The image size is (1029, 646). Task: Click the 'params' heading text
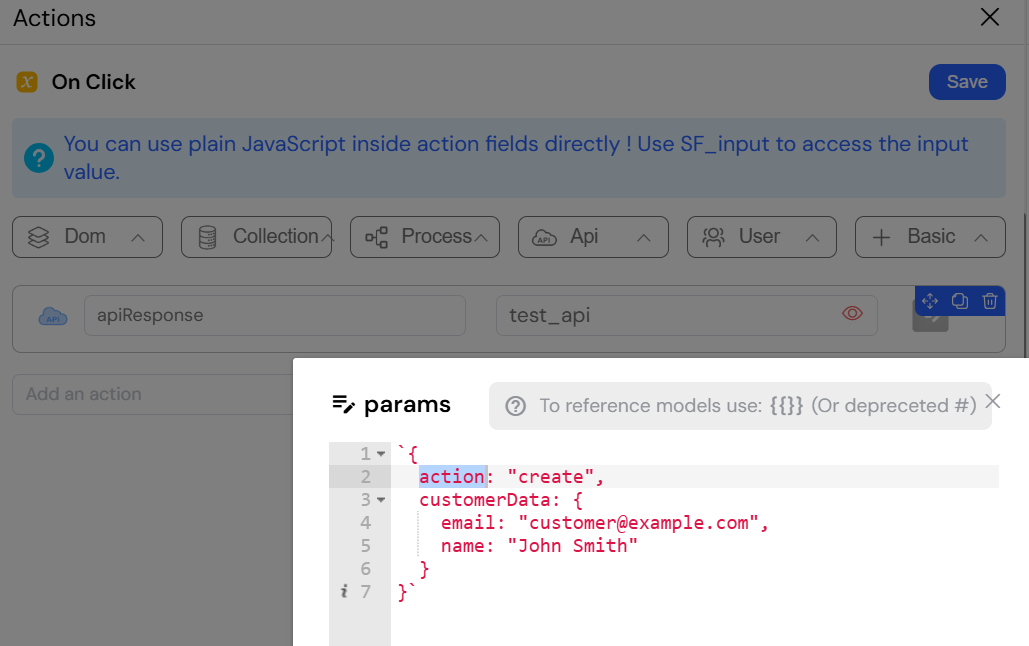click(407, 404)
